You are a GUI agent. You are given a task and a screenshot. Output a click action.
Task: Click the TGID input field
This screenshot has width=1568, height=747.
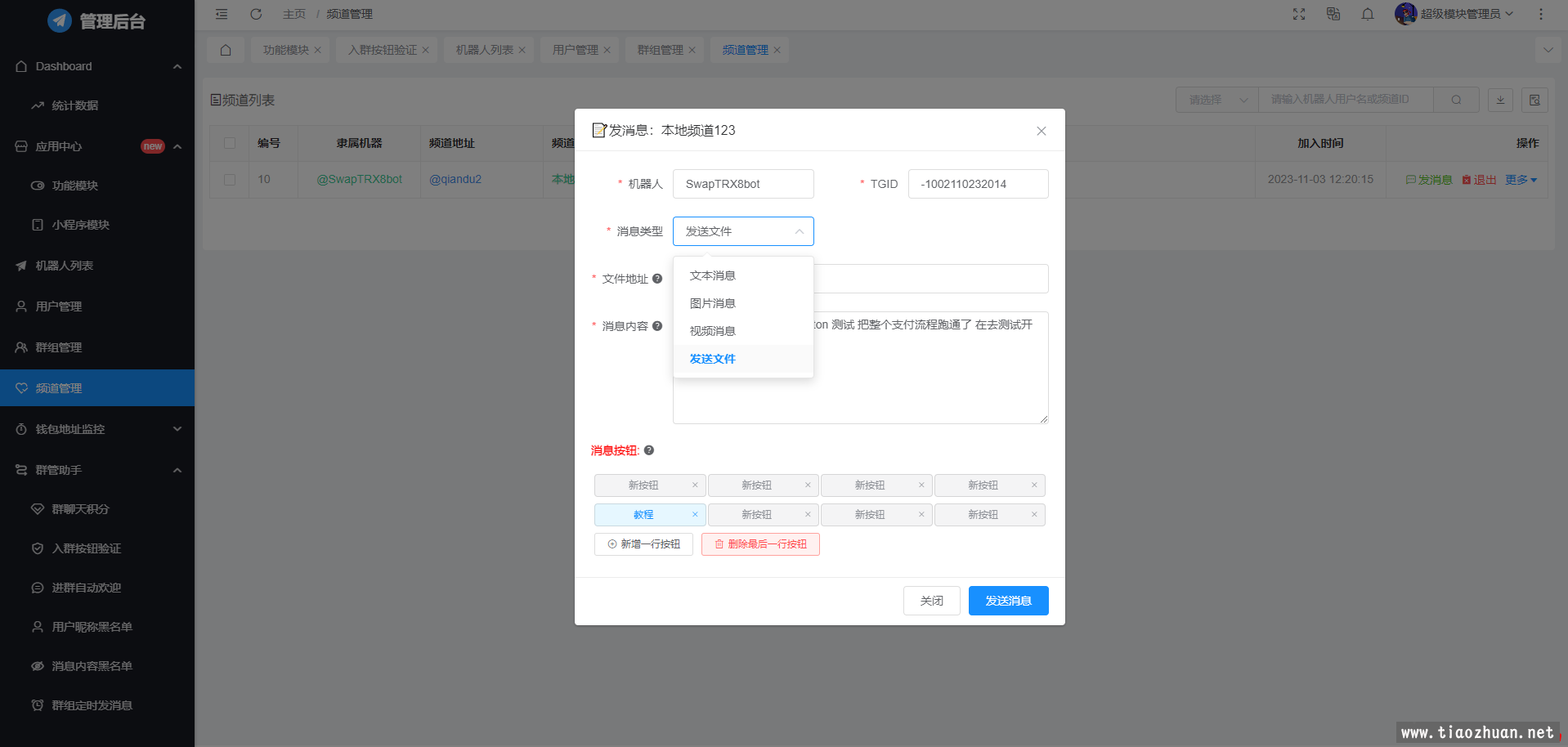978,184
